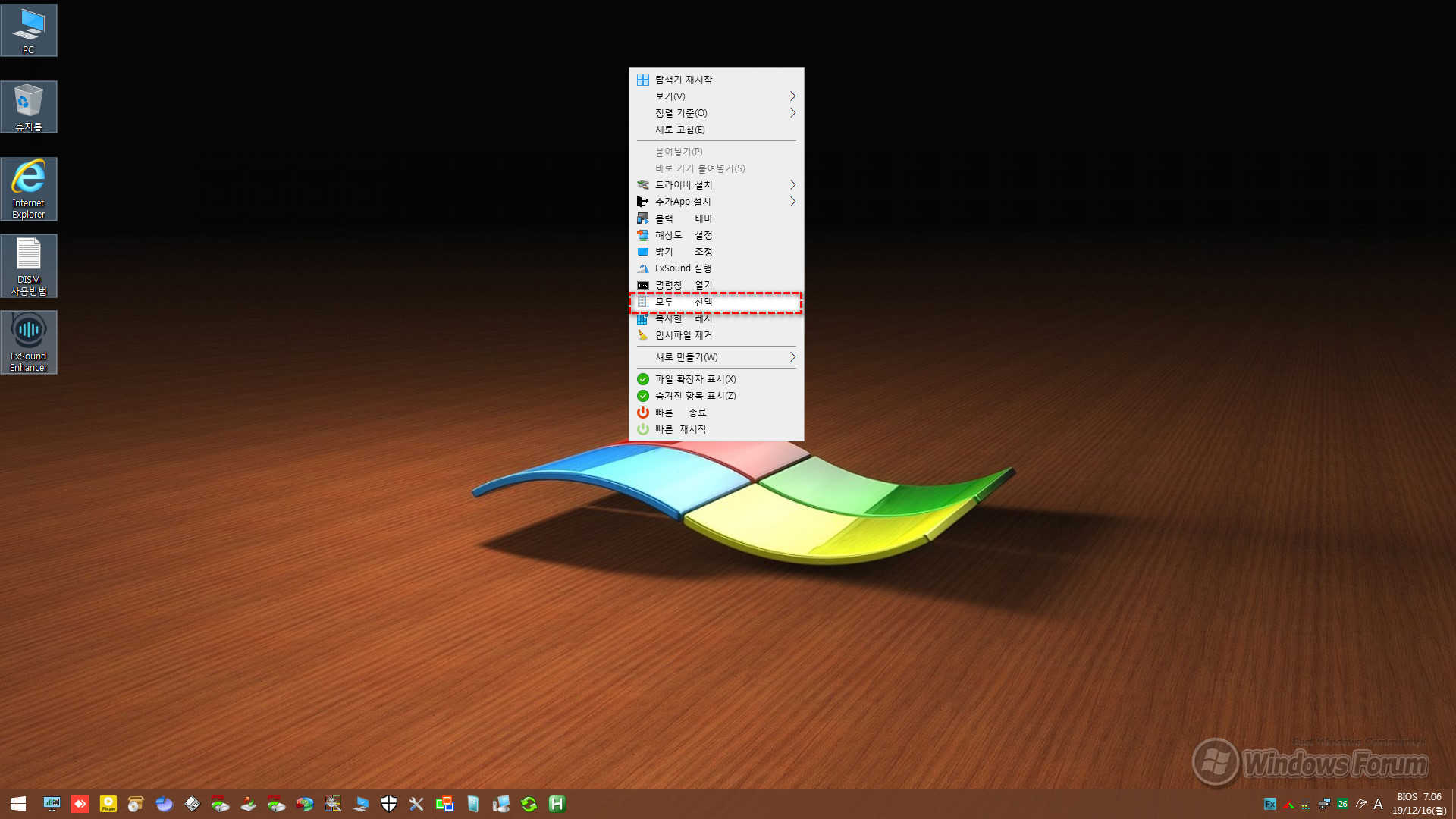The width and height of the screenshot is (1456, 819).
Task: Launch the red AnyDesk-style taskbar icon
Action: 80,804
